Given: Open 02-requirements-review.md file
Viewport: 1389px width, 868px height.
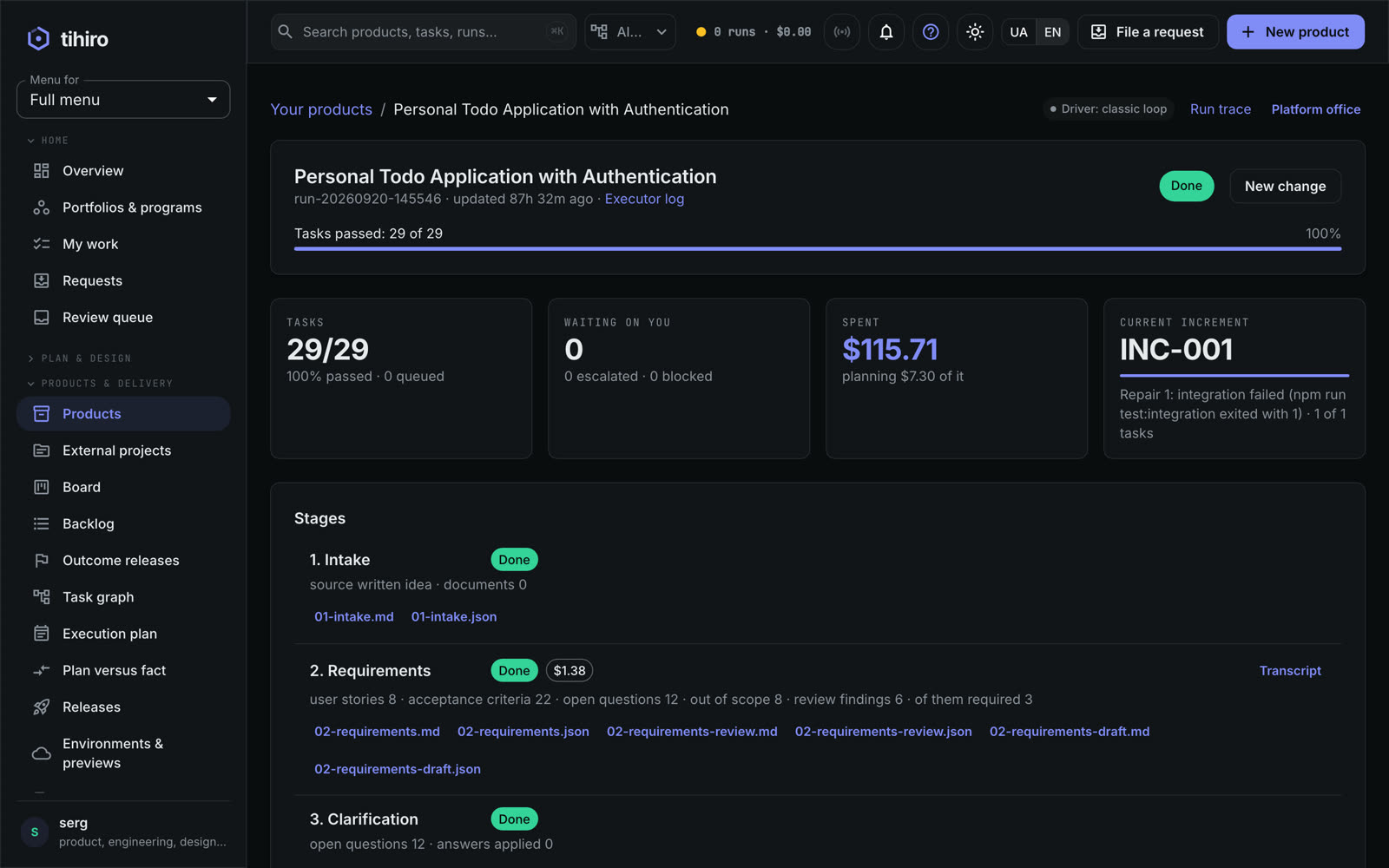Looking at the screenshot, I should pyautogui.click(x=692, y=732).
